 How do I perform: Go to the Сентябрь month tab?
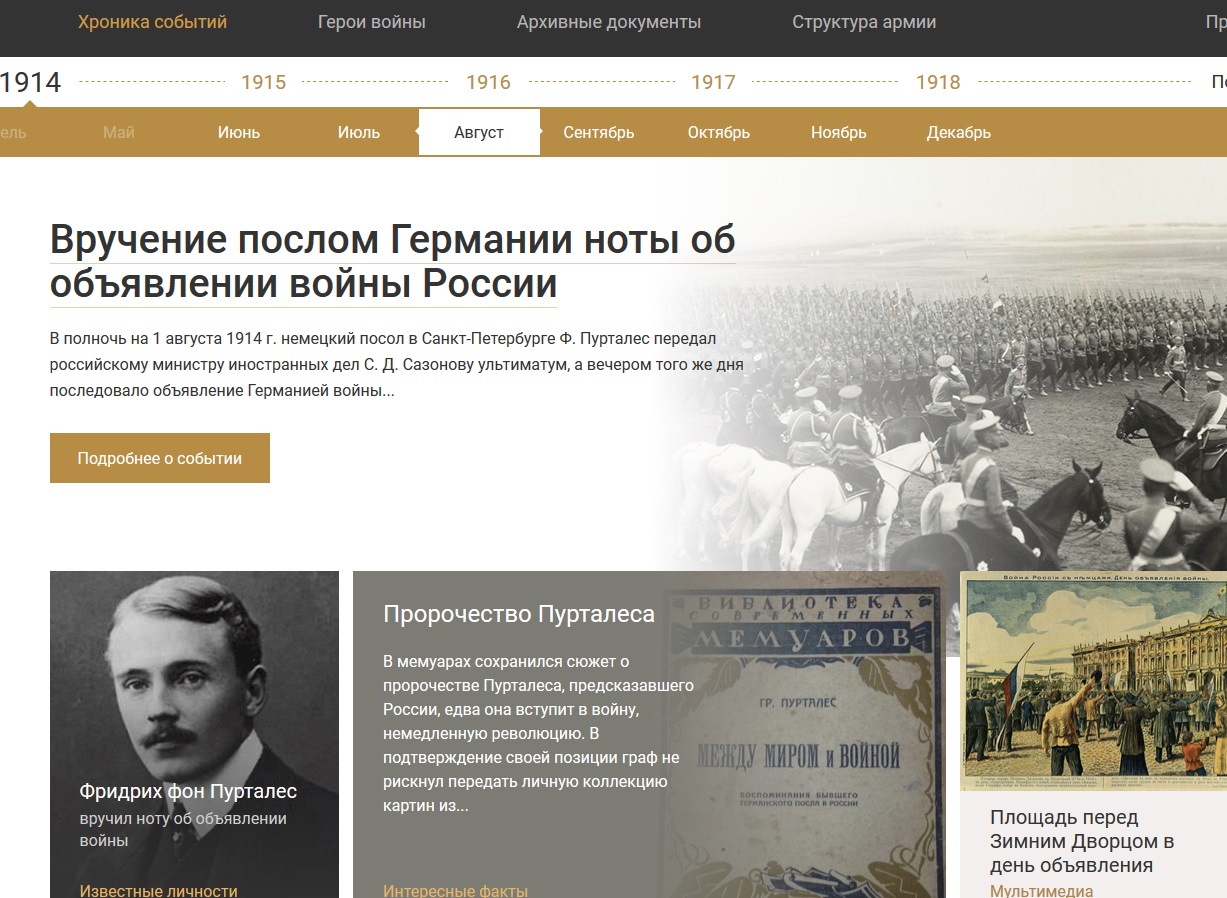click(x=599, y=132)
